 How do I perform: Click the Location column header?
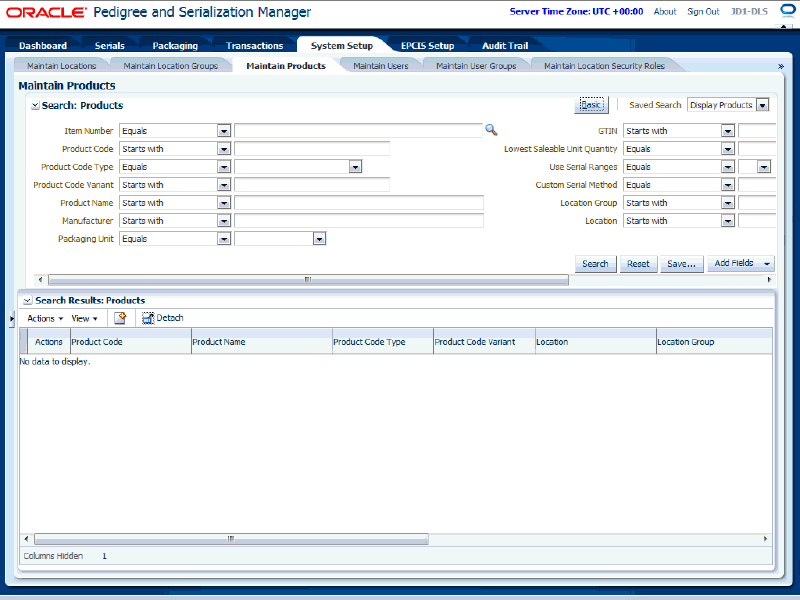[595, 342]
